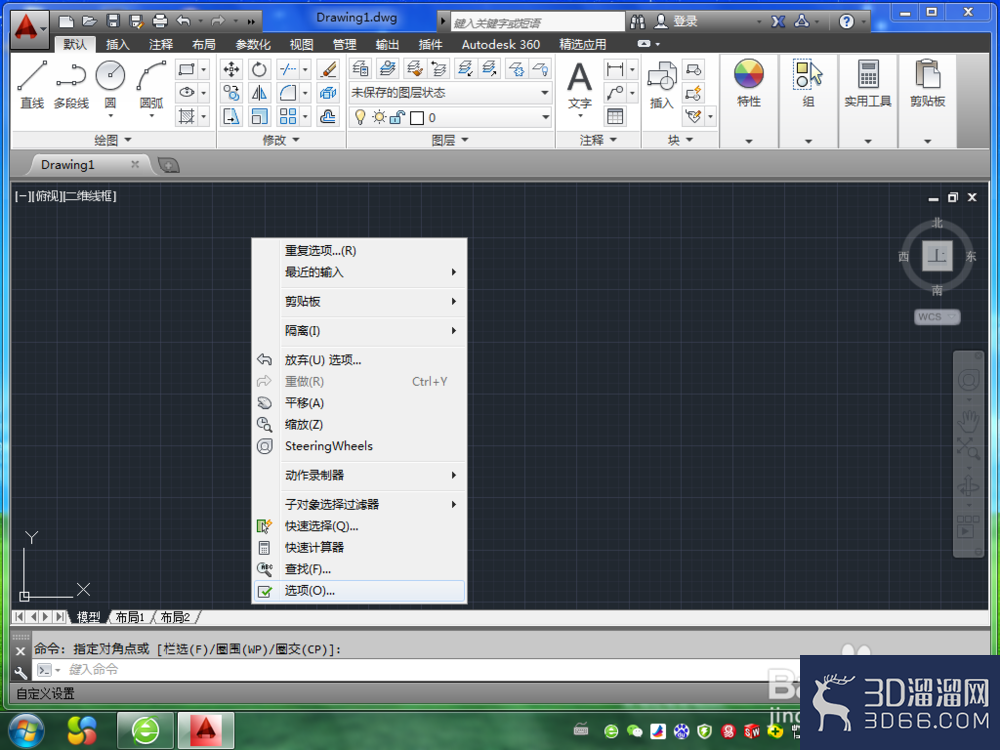
Task: Open the current layer 0 dropdown
Action: pyautogui.click(x=450, y=117)
